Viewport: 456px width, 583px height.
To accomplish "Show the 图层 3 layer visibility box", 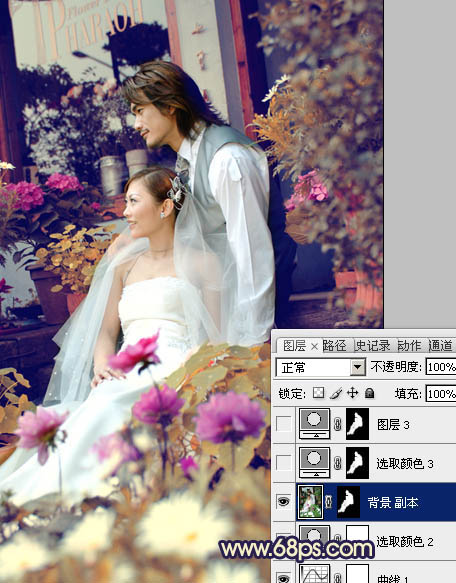I will 283,424.
